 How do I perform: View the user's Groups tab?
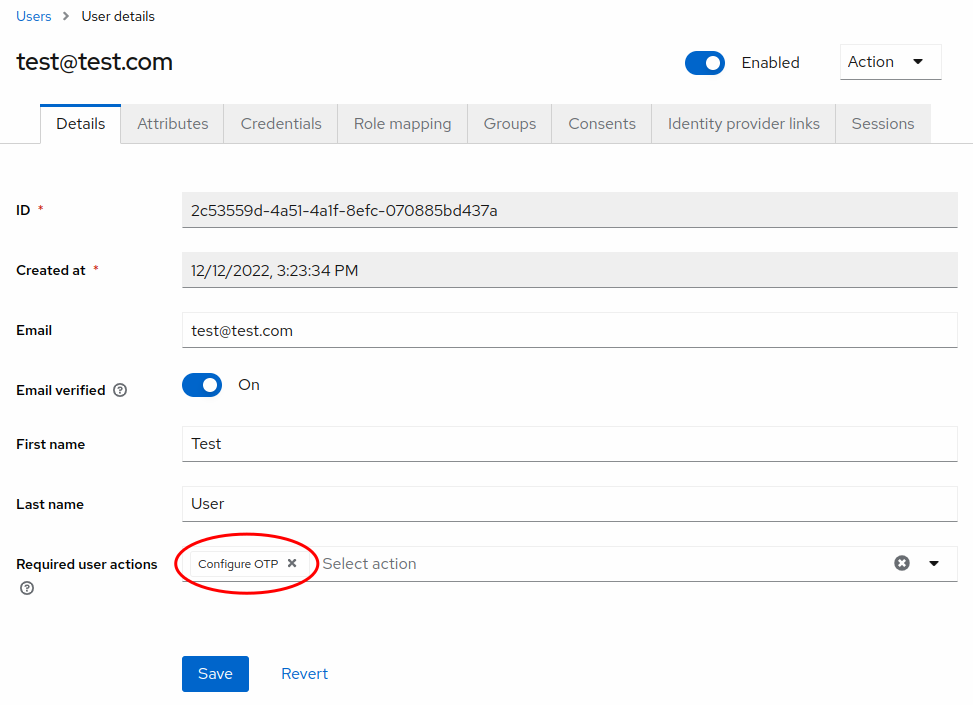(x=509, y=123)
